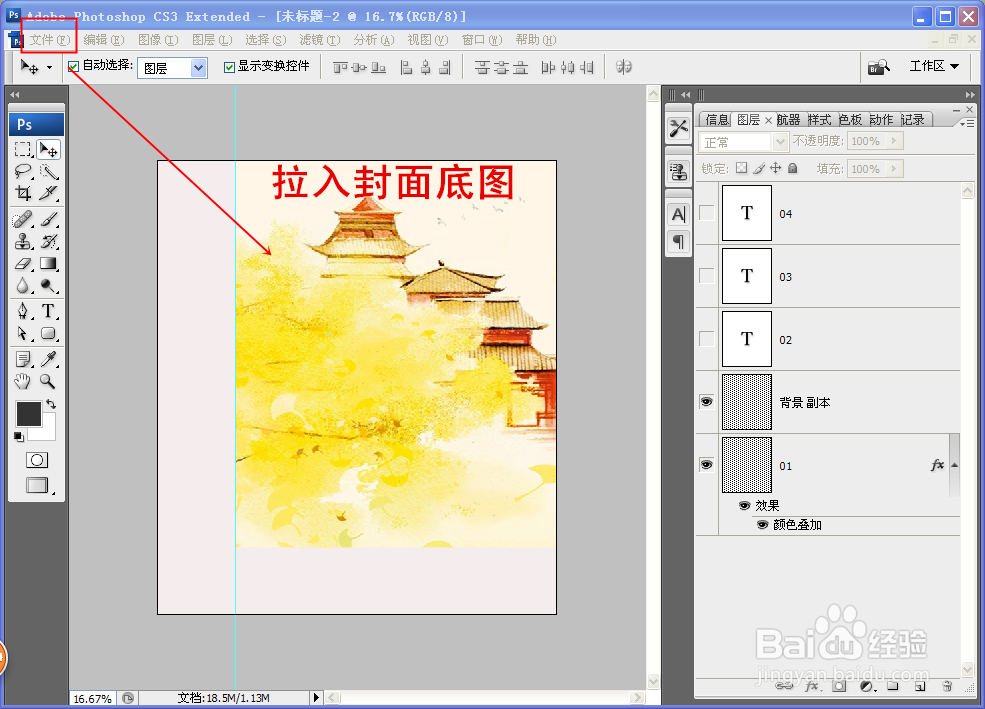
Task: Open tool preset picker arrow
Action: click(x=49, y=67)
